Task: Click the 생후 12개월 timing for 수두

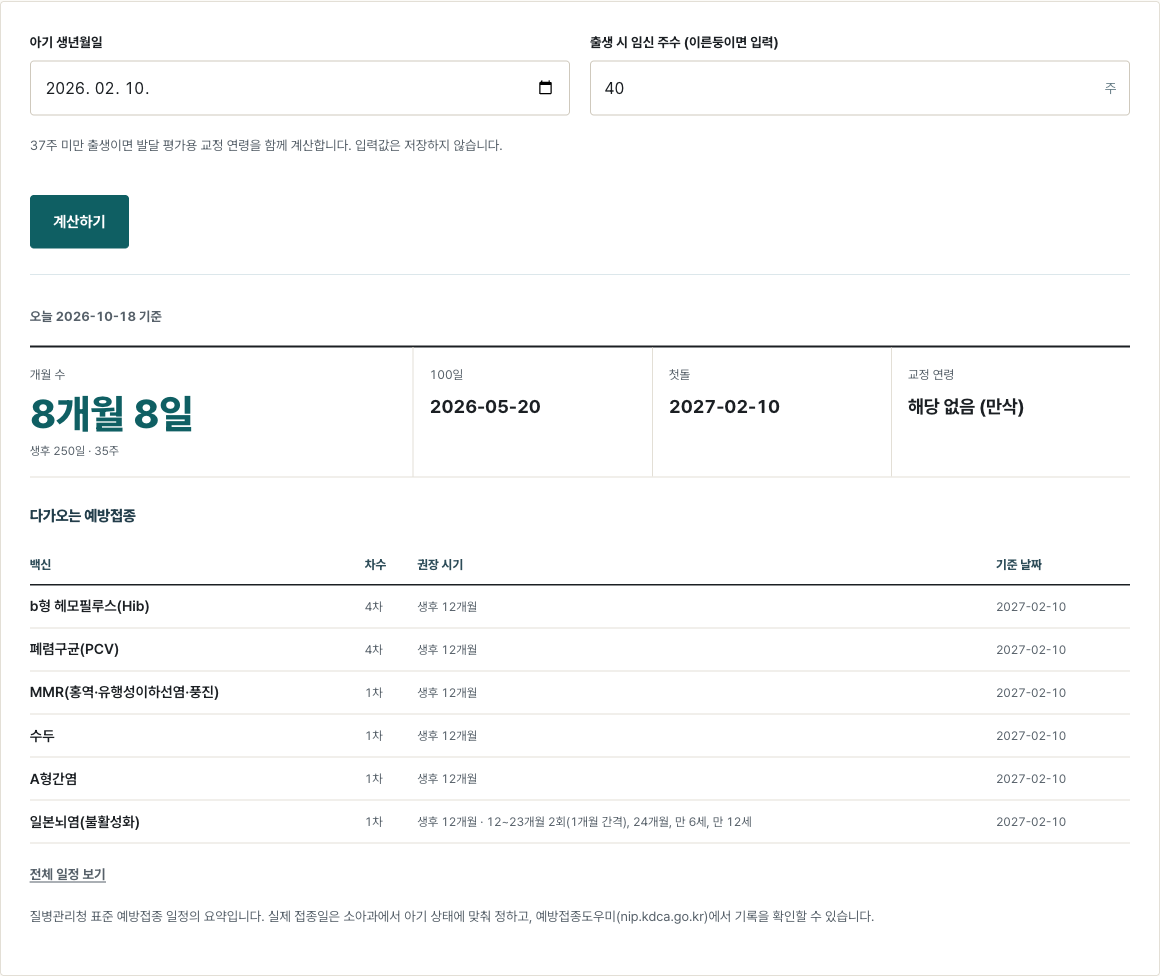Action: click(447, 736)
